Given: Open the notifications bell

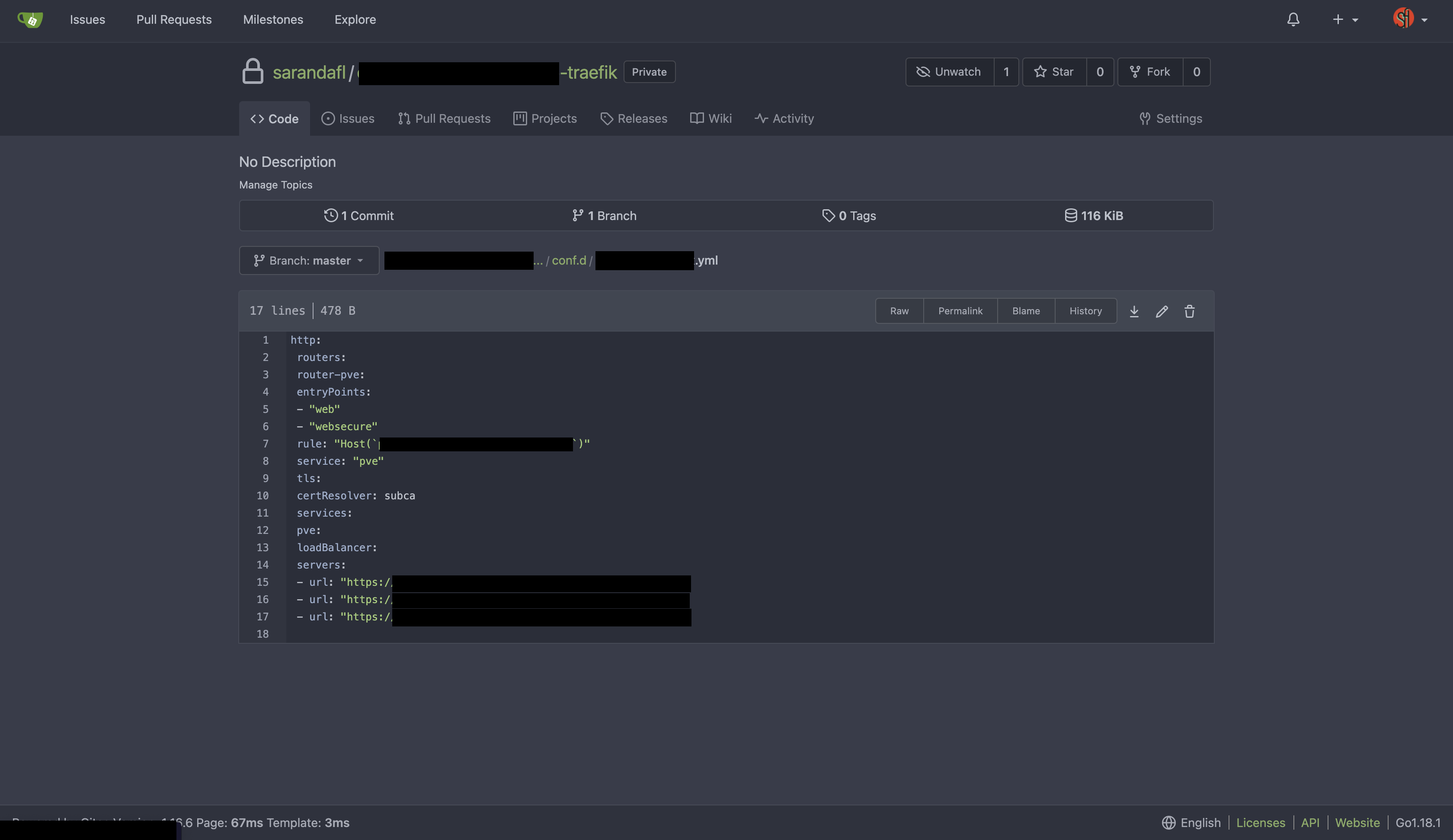Looking at the screenshot, I should pos(1293,19).
